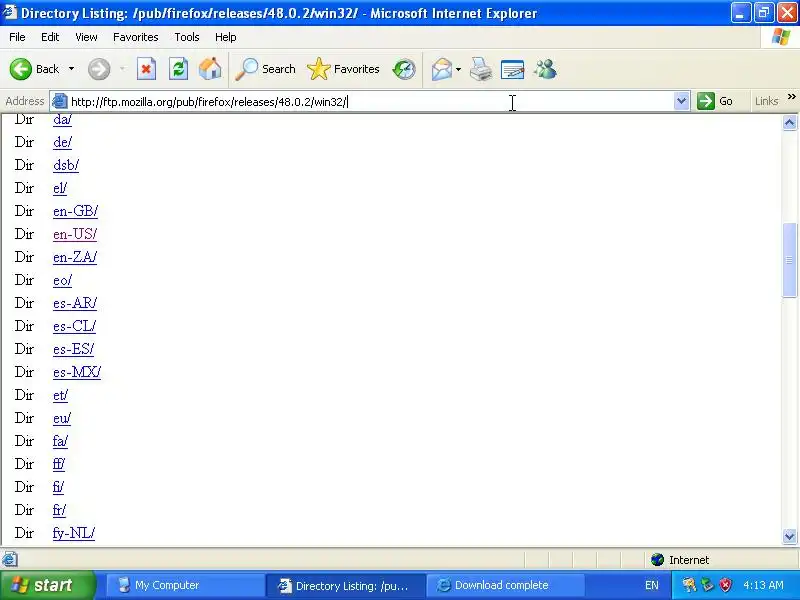Screen dimensions: 800x600
Task: Open the eo/ directory link
Action: (62, 280)
